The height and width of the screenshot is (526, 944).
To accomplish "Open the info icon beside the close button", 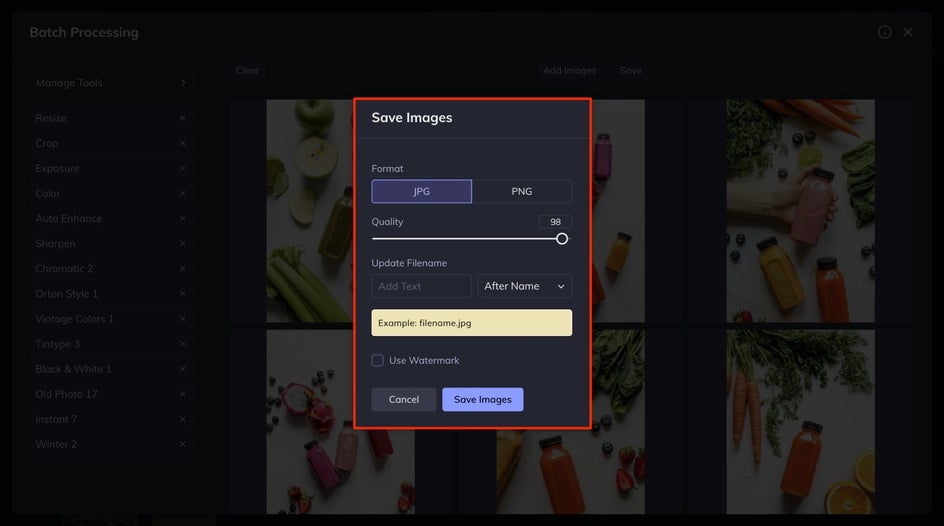I will click(884, 32).
